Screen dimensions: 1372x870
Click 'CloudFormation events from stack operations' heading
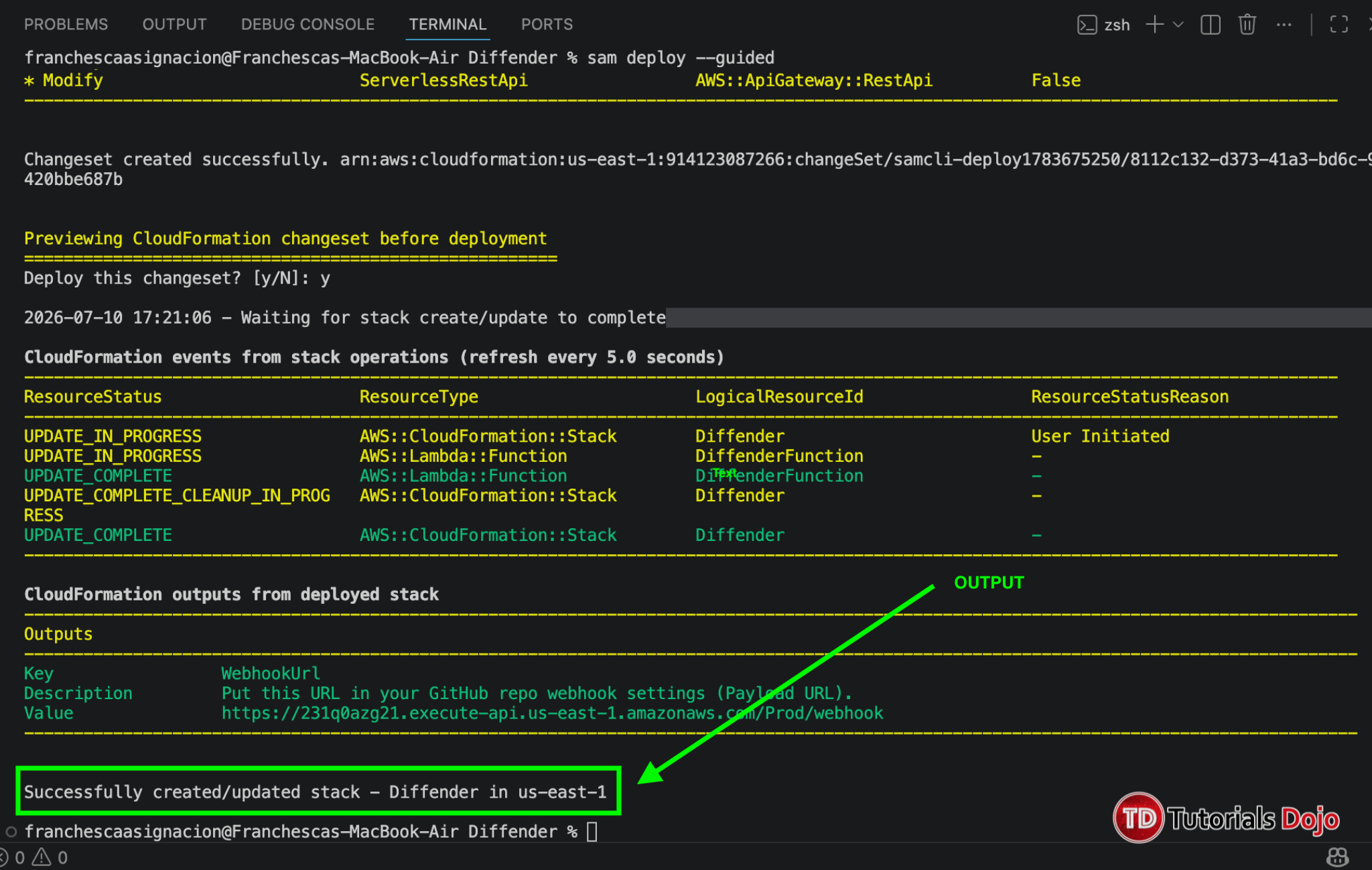pos(374,357)
